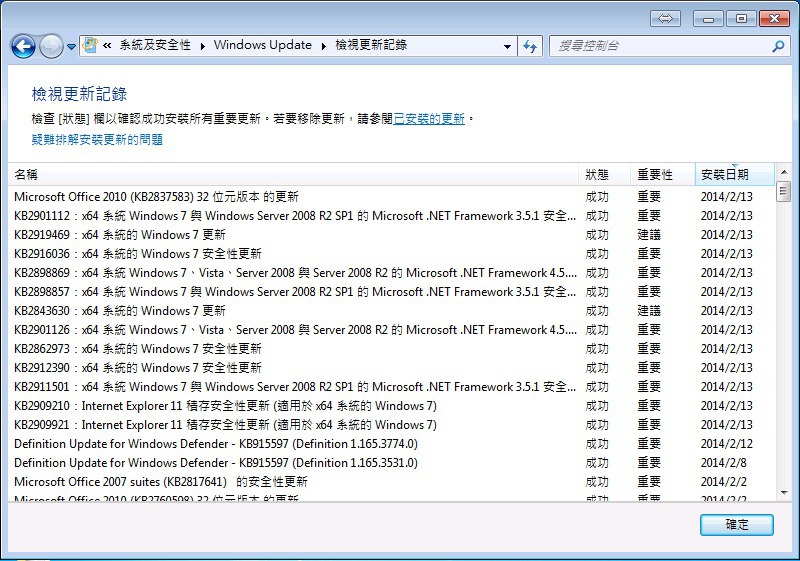800x561 pixels.
Task: Select the Windows Update breadcrumb
Action: coord(263,45)
